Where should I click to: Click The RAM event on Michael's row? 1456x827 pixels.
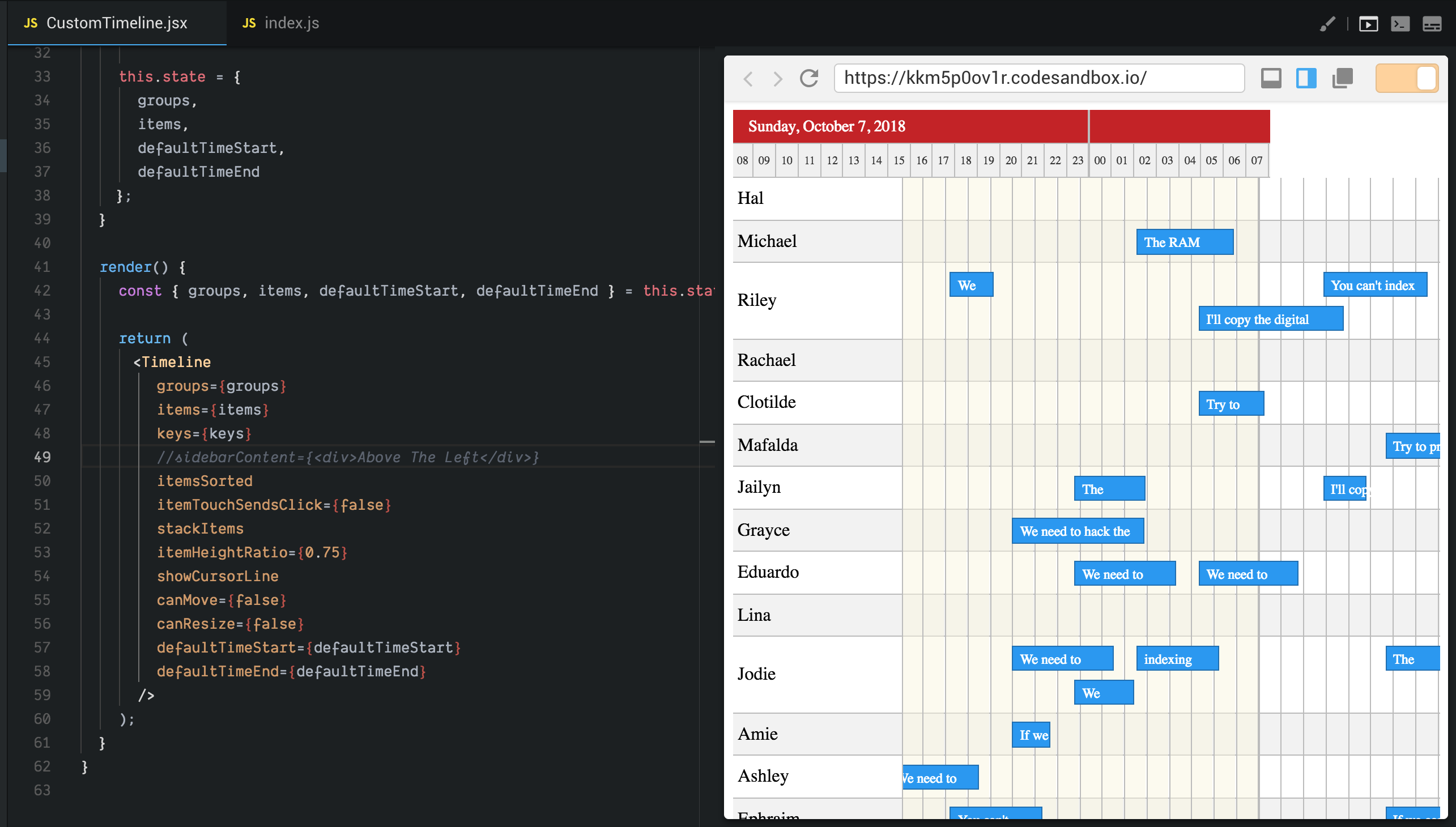1185,242
